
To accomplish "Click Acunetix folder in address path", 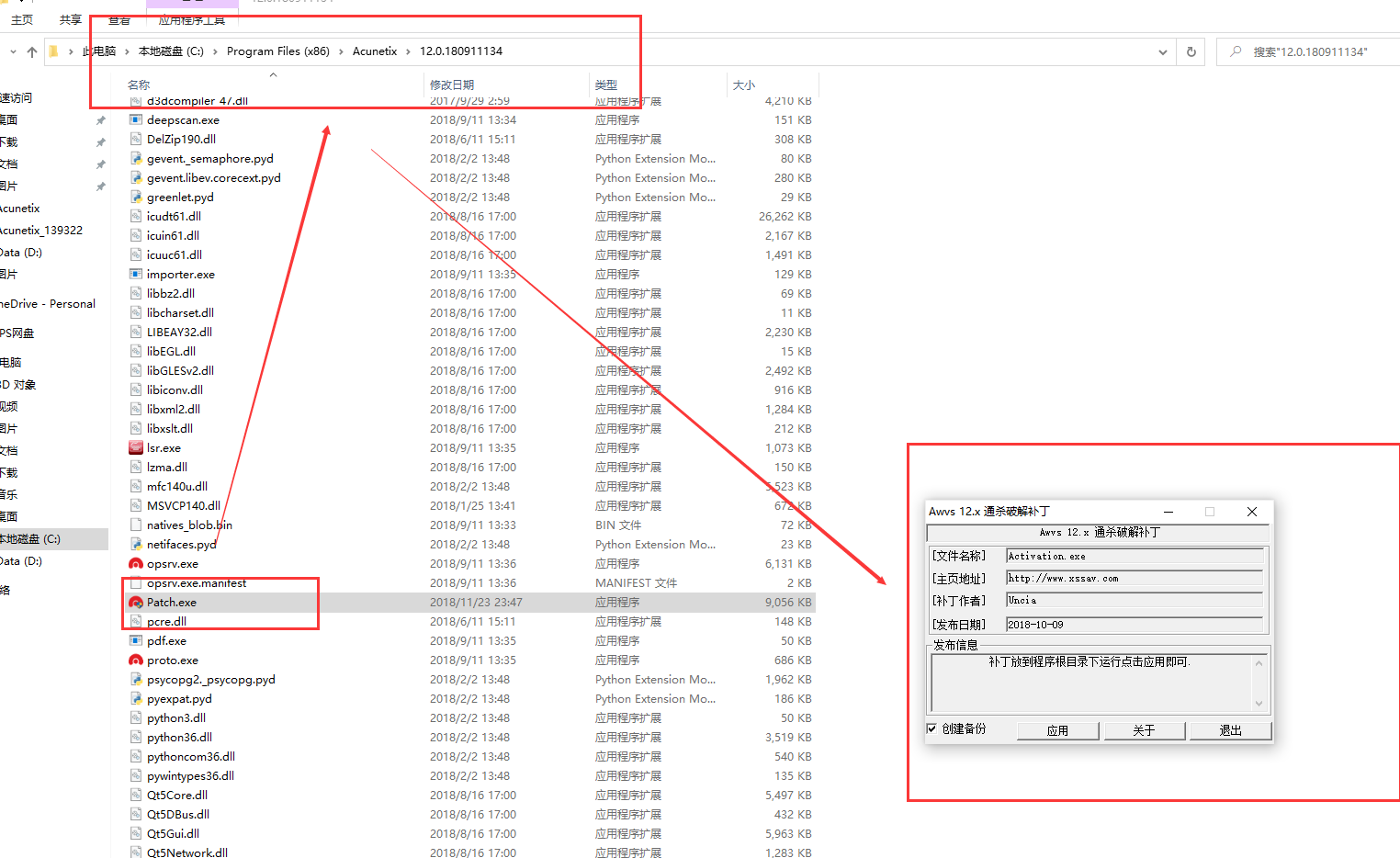I will [375, 51].
